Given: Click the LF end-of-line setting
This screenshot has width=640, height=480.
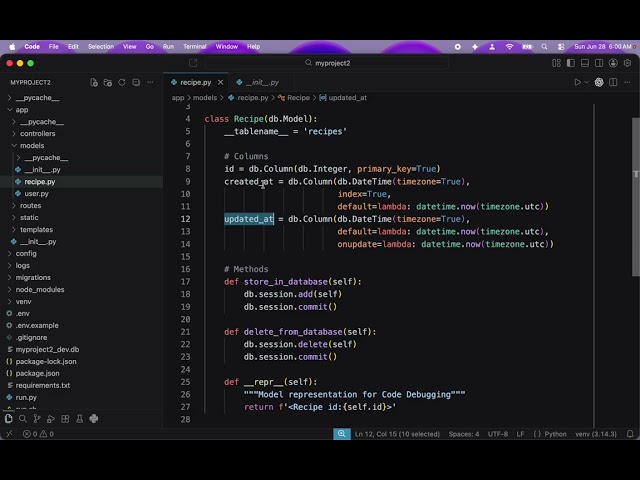Looking at the screenshot, I should click(x=520, y=434).
